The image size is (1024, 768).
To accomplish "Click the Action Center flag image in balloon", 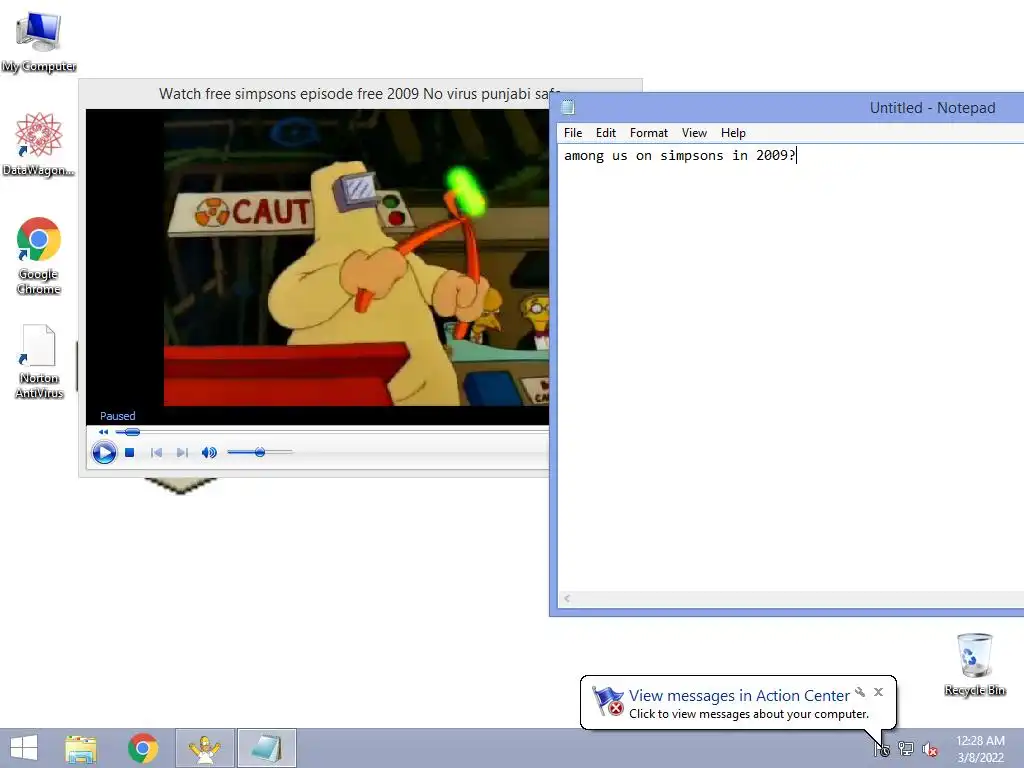I will (x=607, y=701).
